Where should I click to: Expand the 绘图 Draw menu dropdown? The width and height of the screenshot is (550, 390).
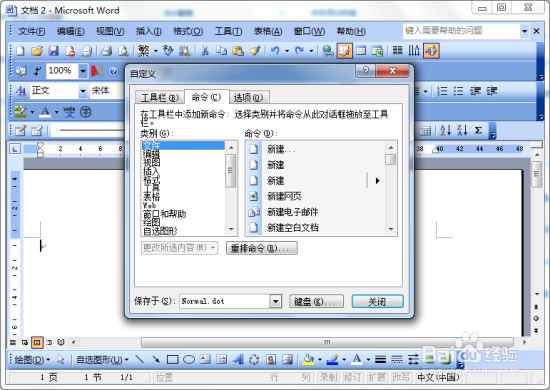[32, 360]
